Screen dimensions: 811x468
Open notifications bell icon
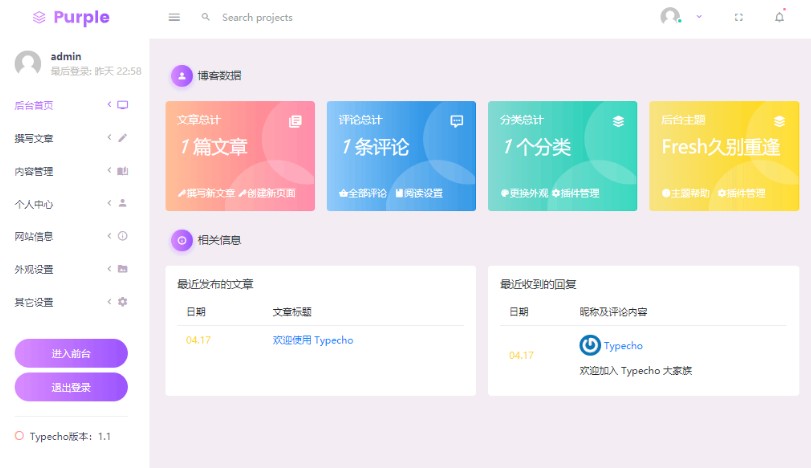pyautogui.click(x=779, y=17)
